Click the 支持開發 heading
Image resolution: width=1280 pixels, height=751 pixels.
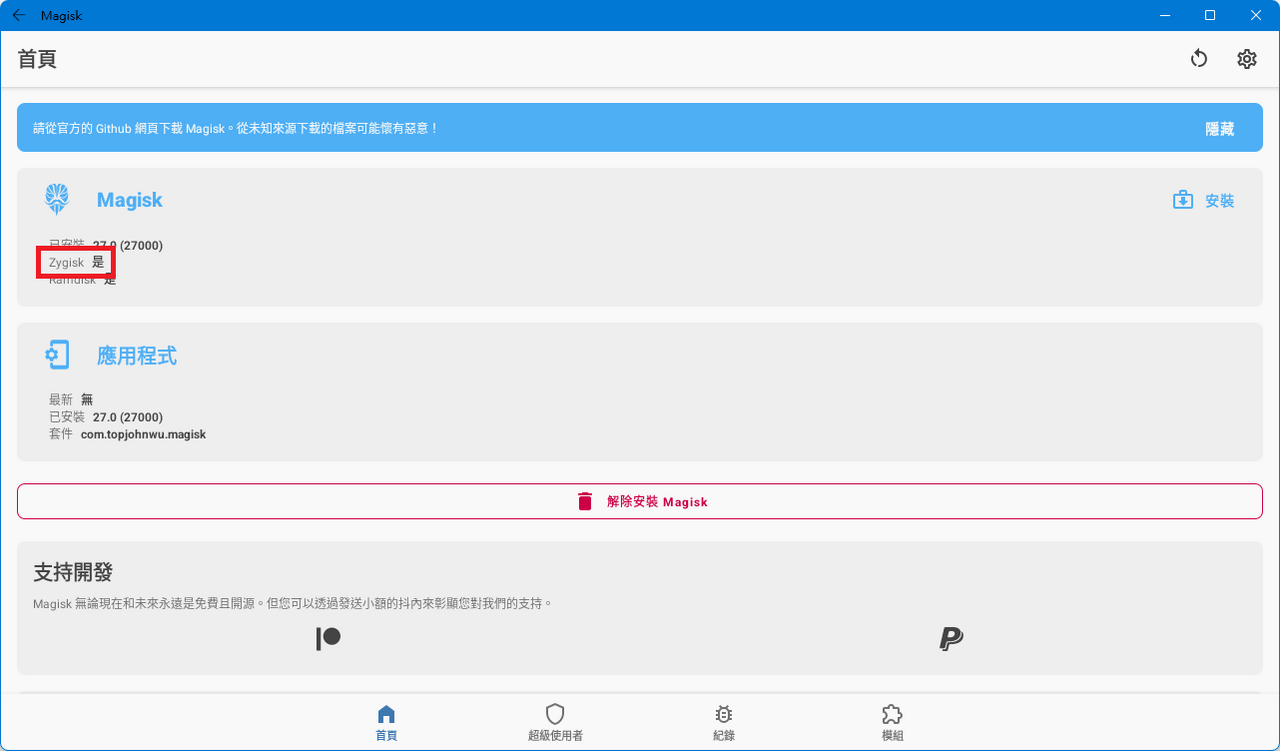click(73, 572)
